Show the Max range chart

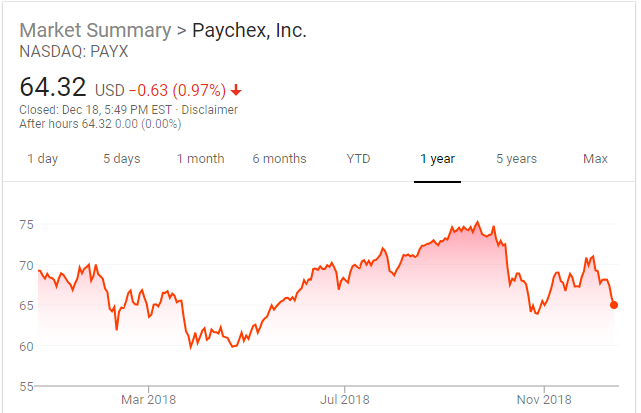[x=595, y=159]
